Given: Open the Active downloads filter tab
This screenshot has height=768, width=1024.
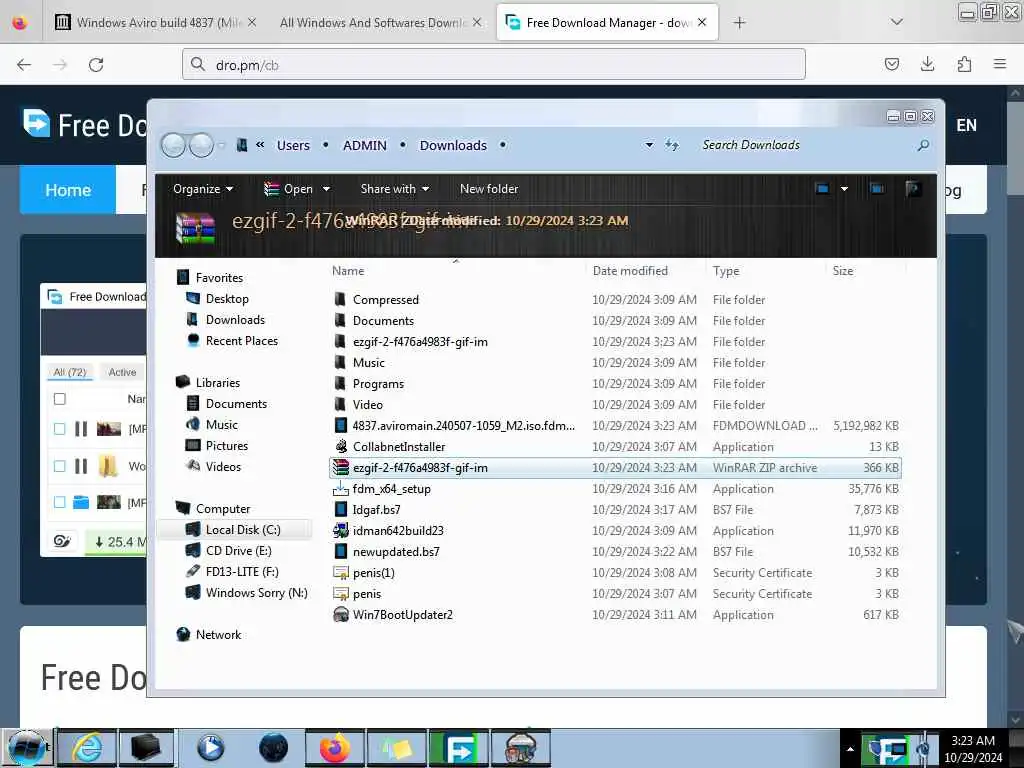Looking at the screenshot, I should point(122,372).
